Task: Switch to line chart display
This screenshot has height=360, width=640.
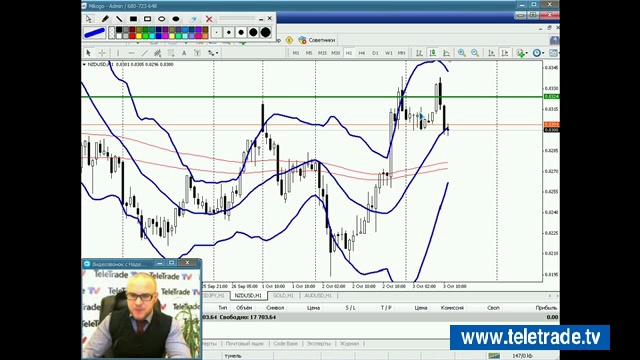Action: [x=447, y=53]
